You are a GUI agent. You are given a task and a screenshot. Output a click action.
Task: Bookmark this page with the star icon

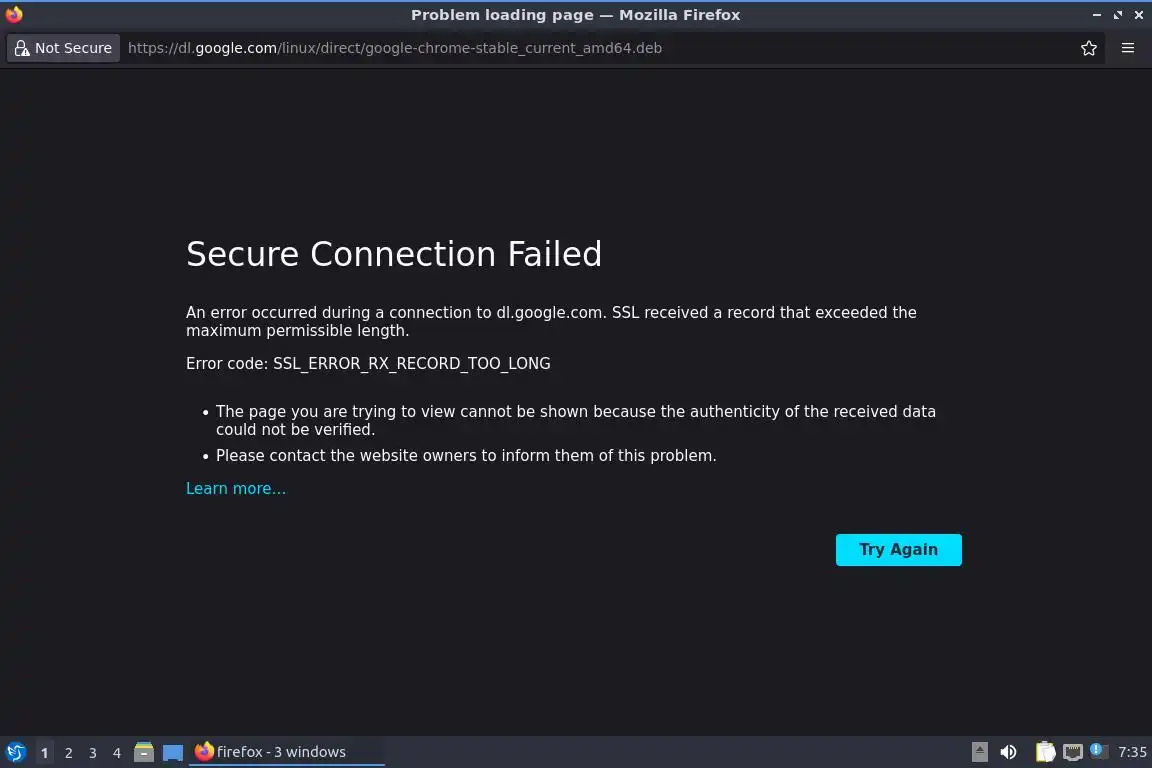[1089, 48]
